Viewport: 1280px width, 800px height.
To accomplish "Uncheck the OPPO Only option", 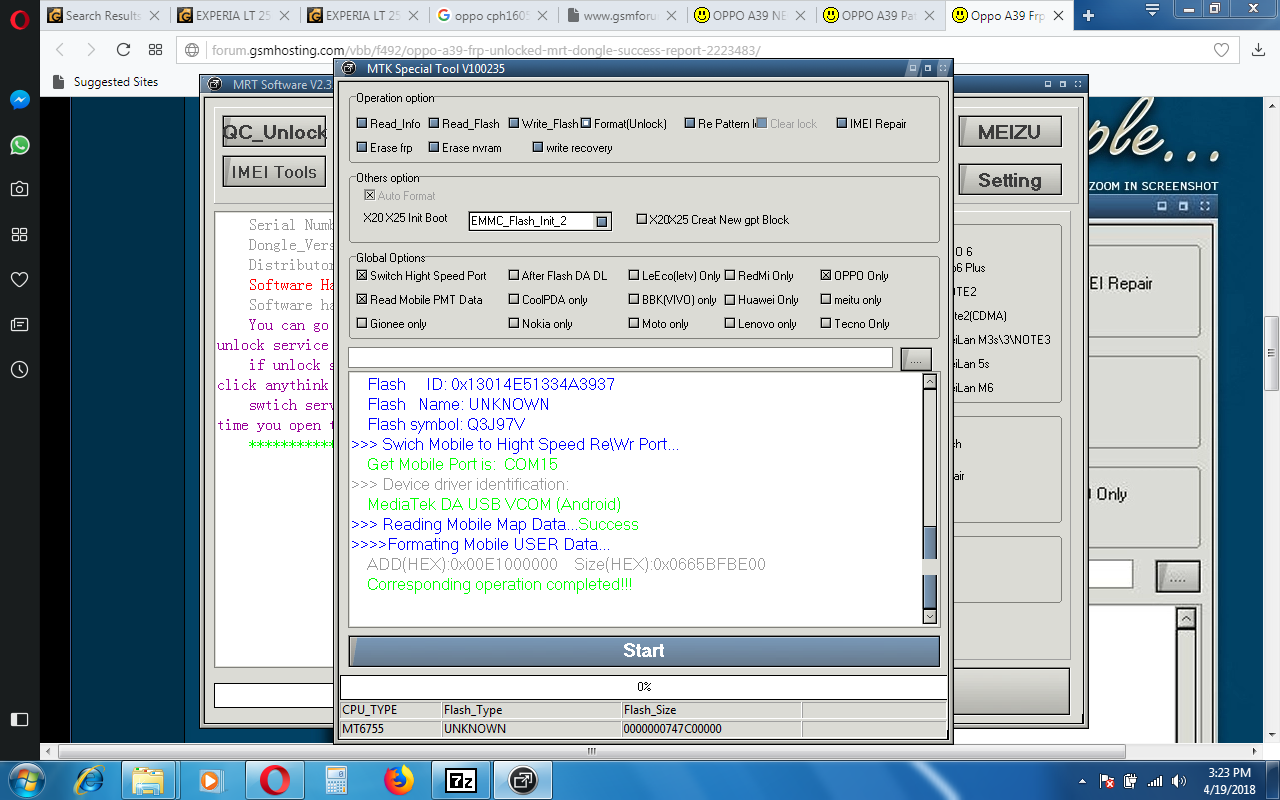I will pos(826,275).
